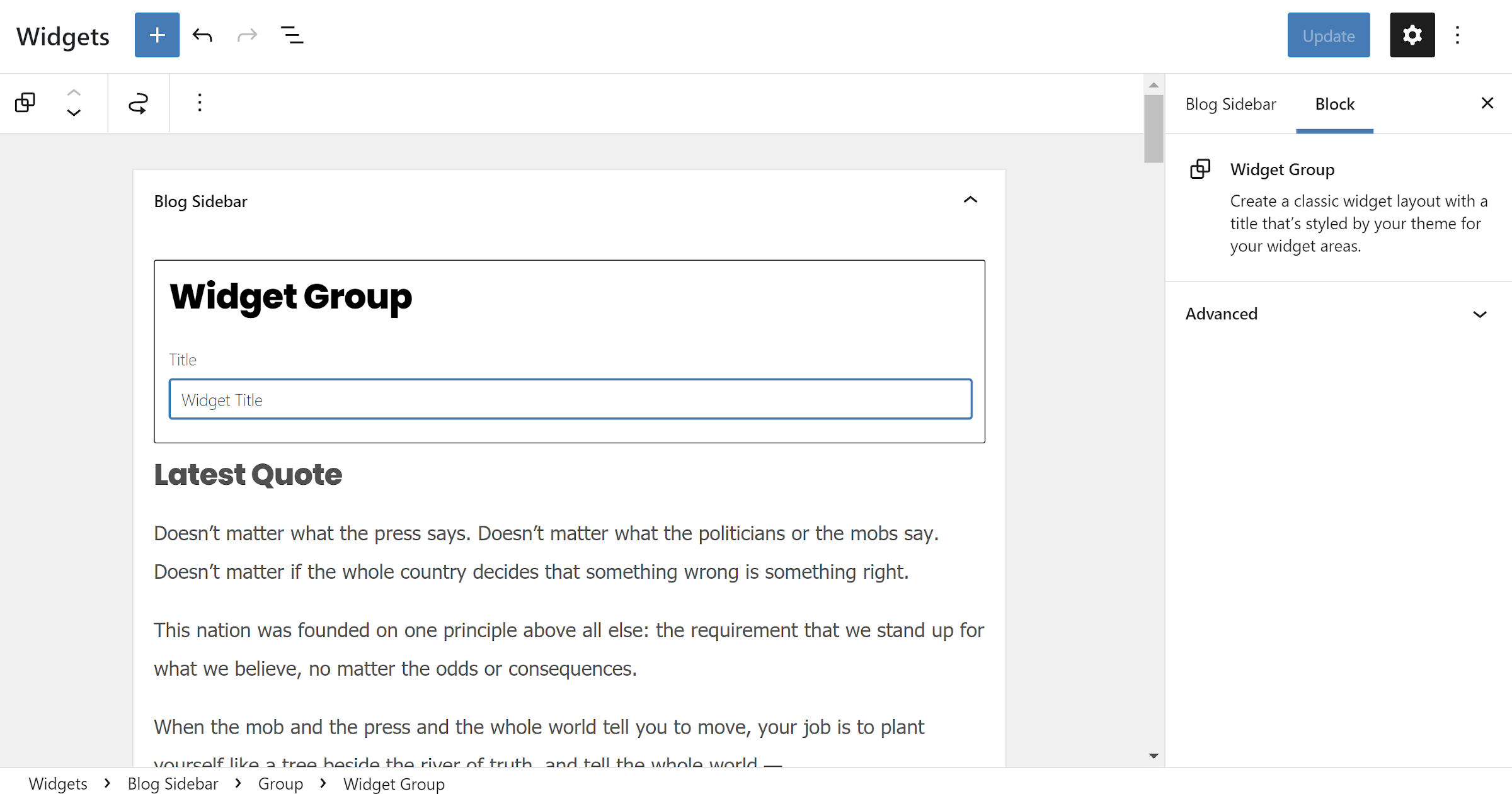Open the editor Options menu
This screenshot has width=1512, height=794.
1457,35
